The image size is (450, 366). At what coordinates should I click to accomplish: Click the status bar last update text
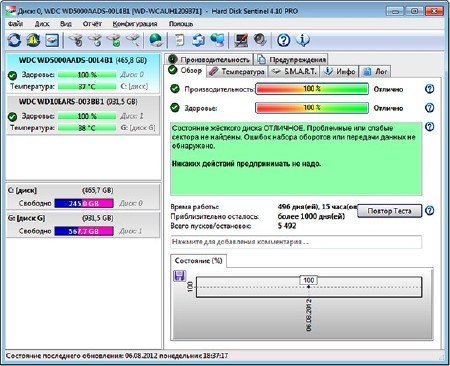coord(117,356)
